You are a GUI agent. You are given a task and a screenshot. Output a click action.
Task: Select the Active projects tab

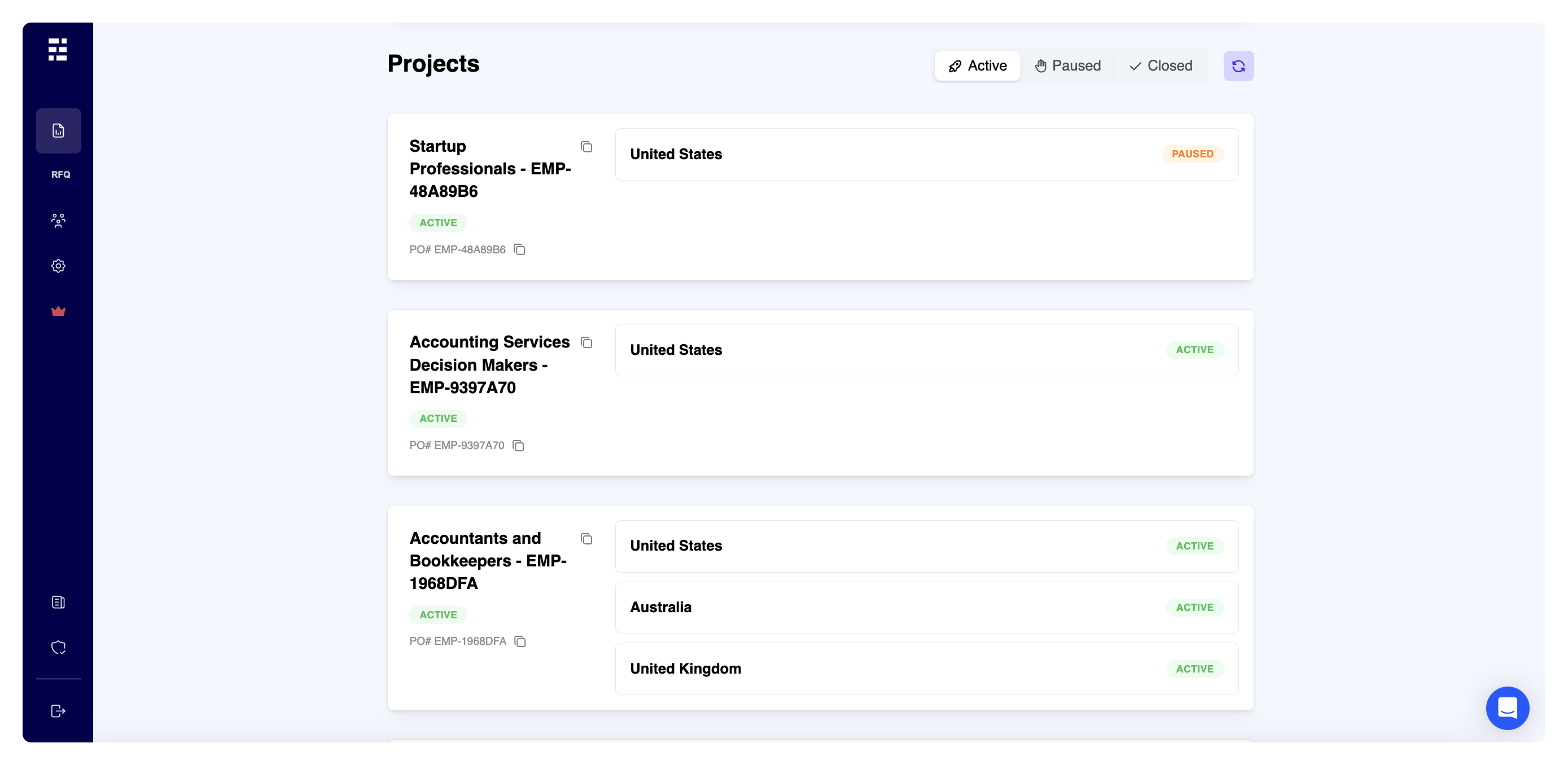pos(978,66)
